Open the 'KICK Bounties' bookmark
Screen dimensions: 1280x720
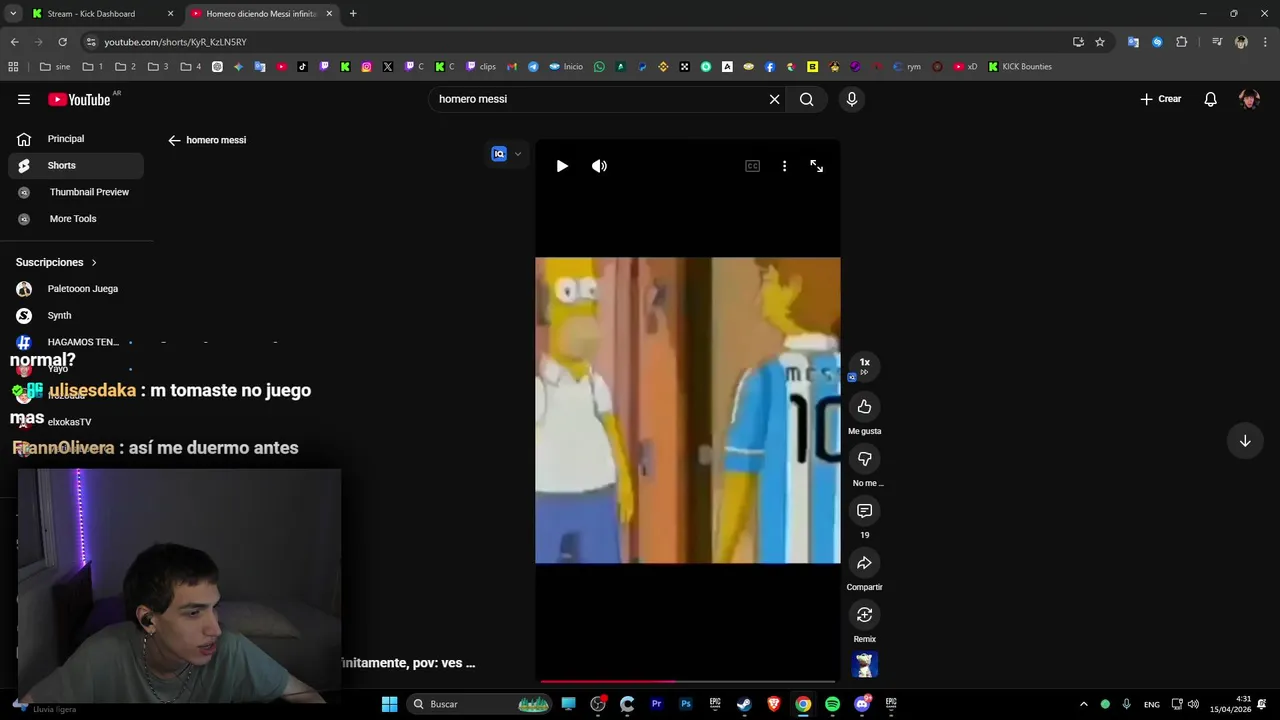[1020, 67]
